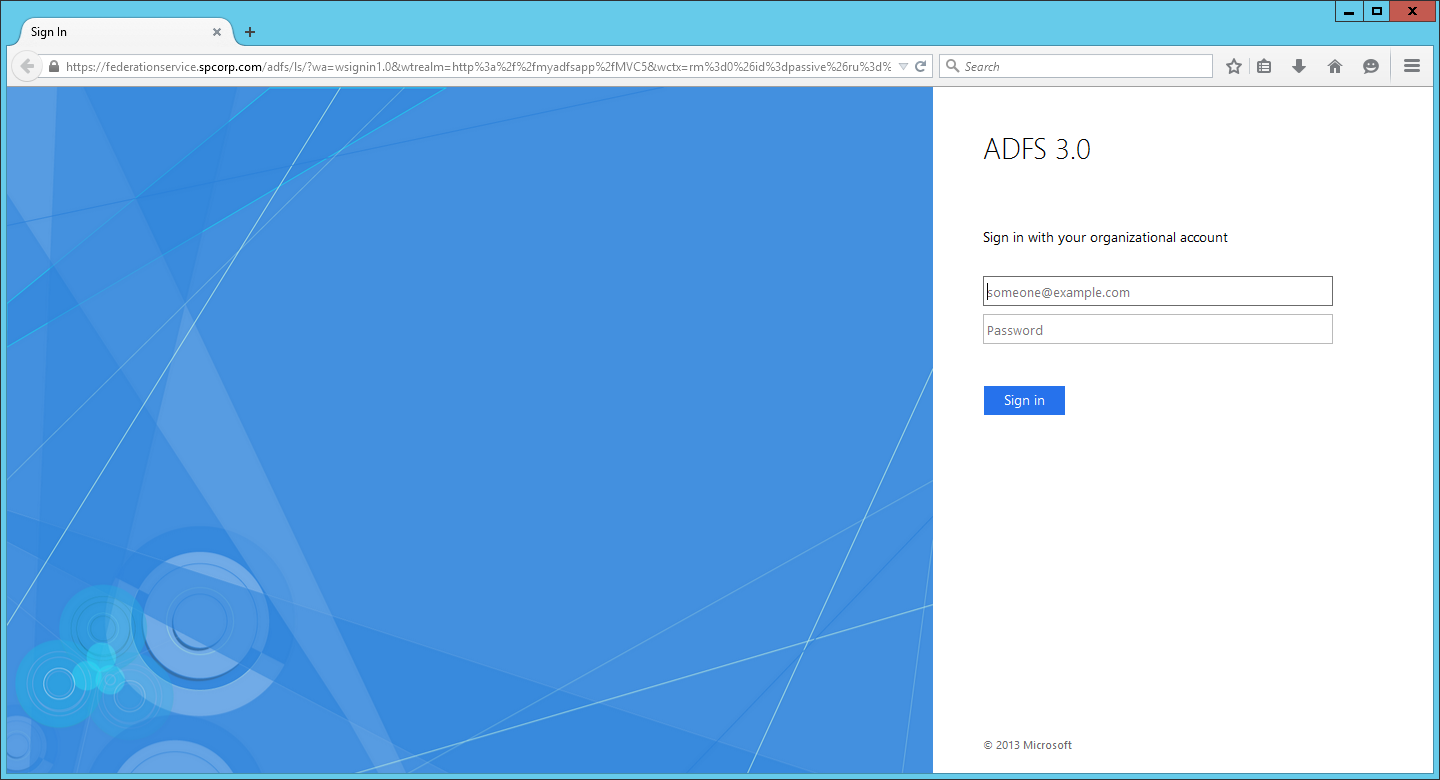Open a new browser tab
This screenshot has height=780, width=1440.
(249, 31)
